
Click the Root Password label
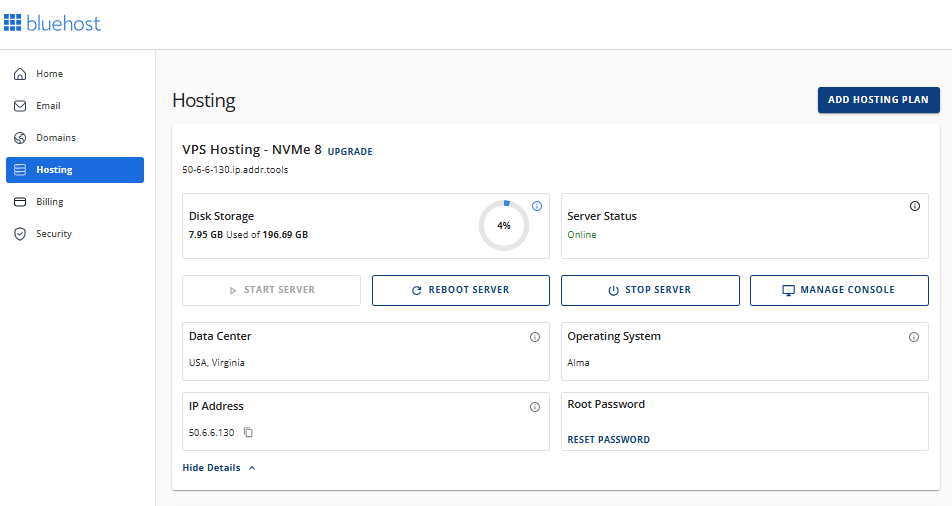click(x=606, y=405)
